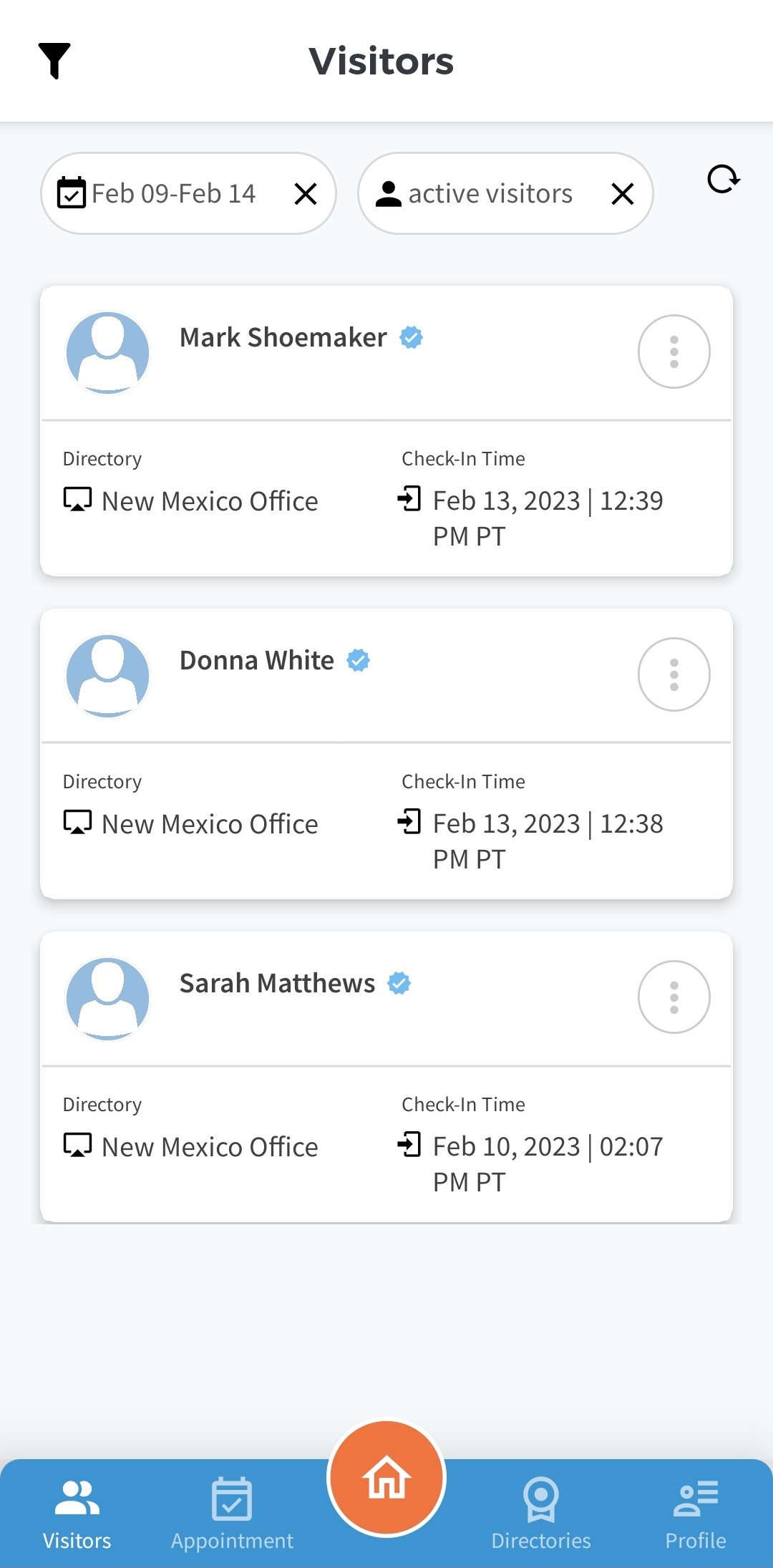
Task: Open the filter funnel icon
Action: click(54, 60)
